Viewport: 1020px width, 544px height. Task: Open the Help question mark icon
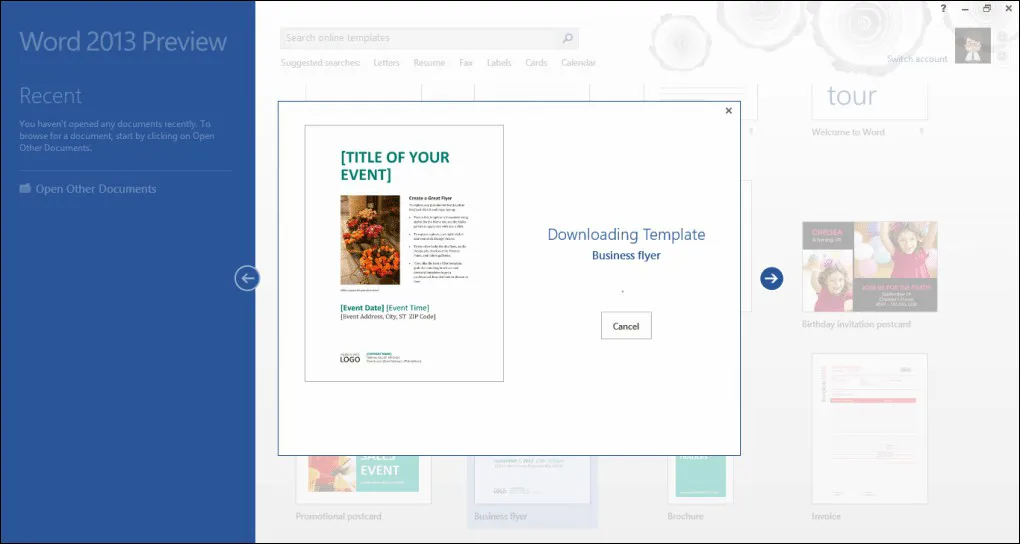943,8
